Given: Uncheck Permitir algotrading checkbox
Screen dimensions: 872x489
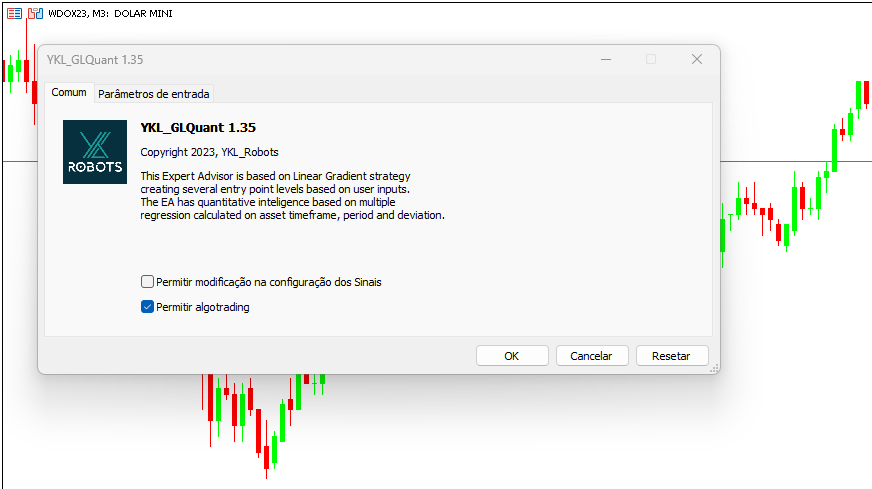Looking at the screenshot, I should [147, 307].
